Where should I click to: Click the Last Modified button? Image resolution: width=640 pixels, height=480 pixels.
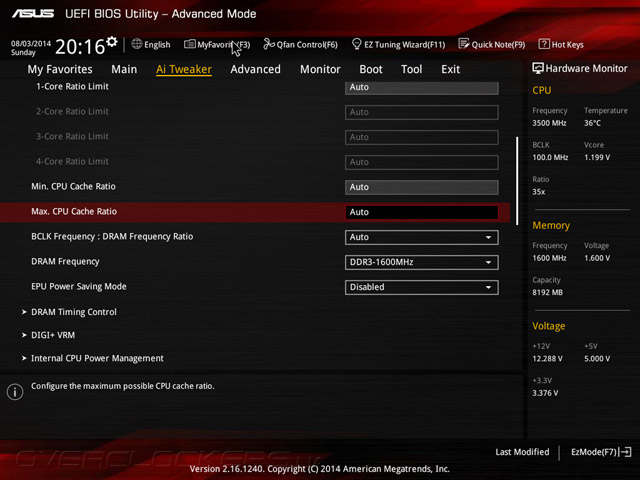[522, 452]
